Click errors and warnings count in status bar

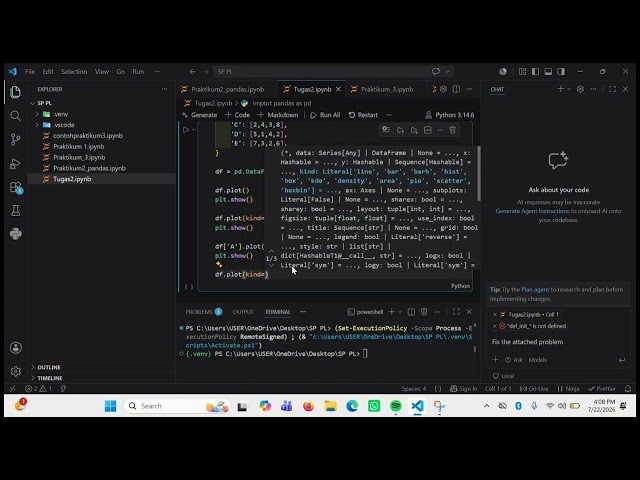point(38,389)
